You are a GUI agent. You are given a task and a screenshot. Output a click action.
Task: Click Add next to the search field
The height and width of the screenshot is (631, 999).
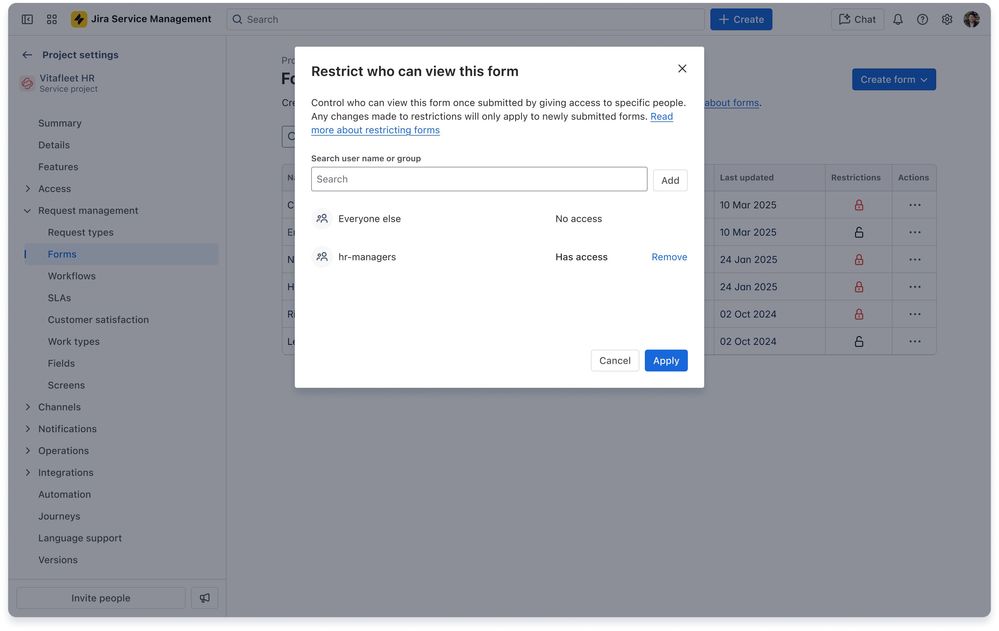pos(670,180)
